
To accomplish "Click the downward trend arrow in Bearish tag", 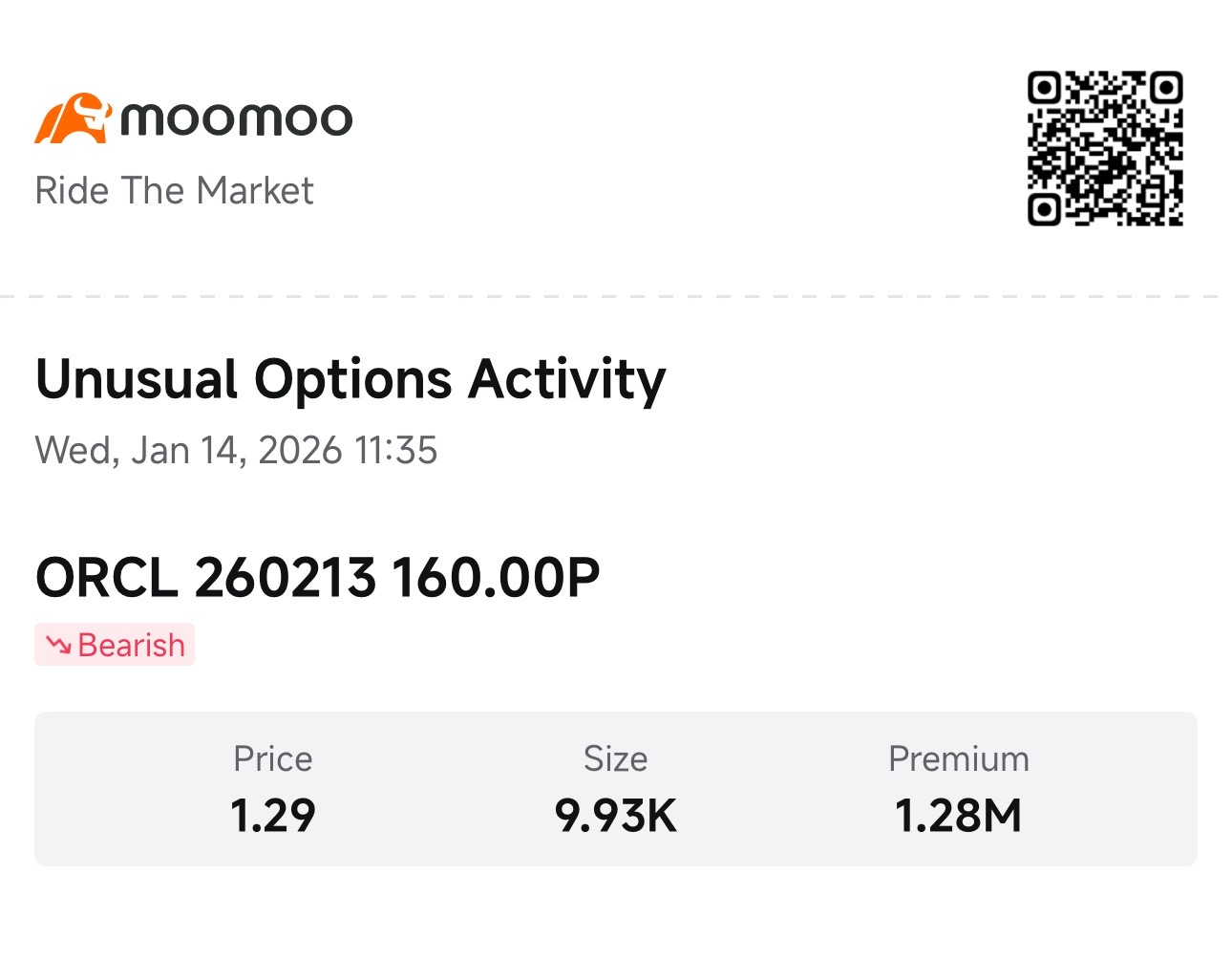I will 58,646.
